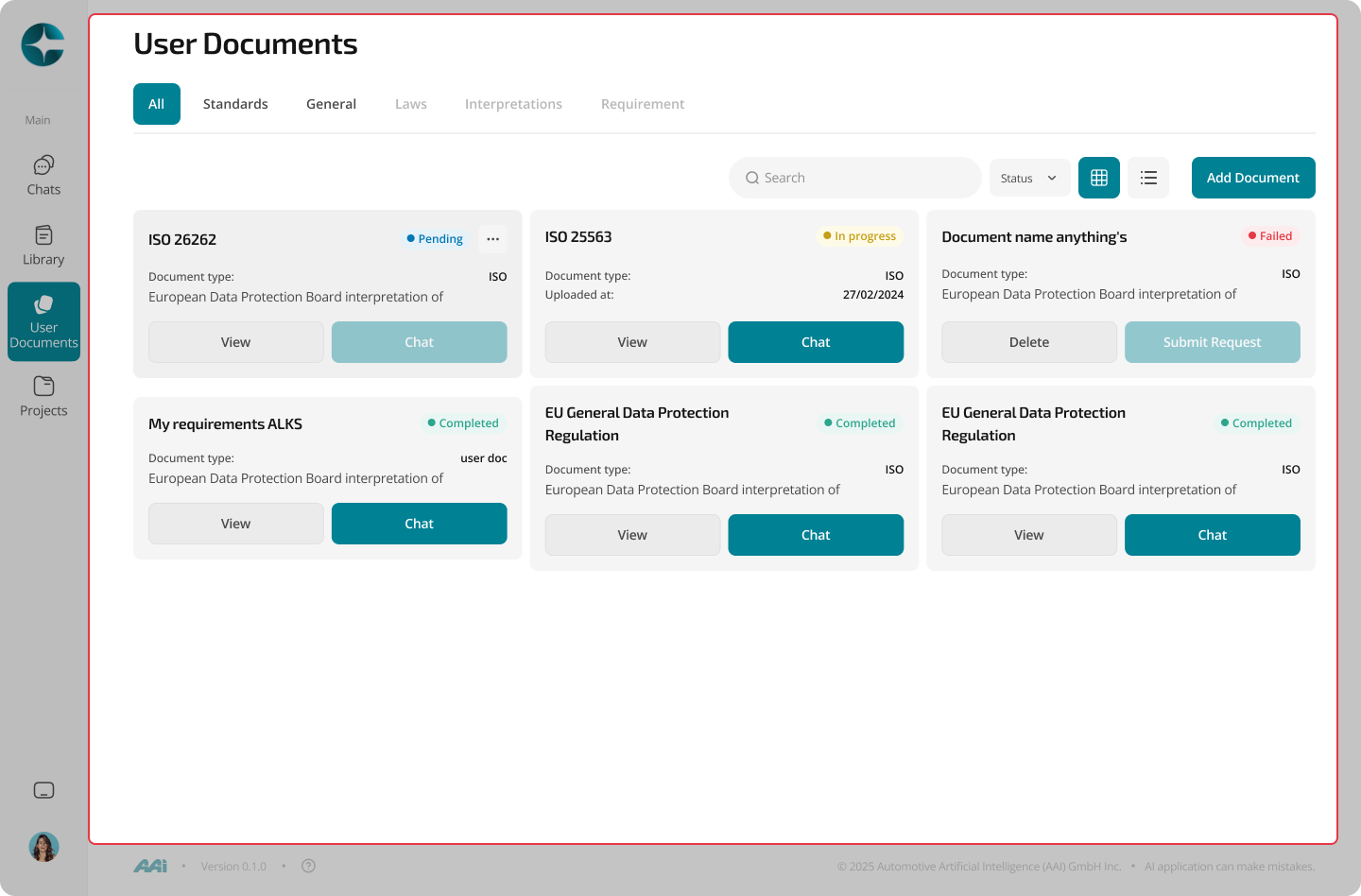Click the In progress status badge
This screenshot has width=1361, height=896.
tap(859, 236)
